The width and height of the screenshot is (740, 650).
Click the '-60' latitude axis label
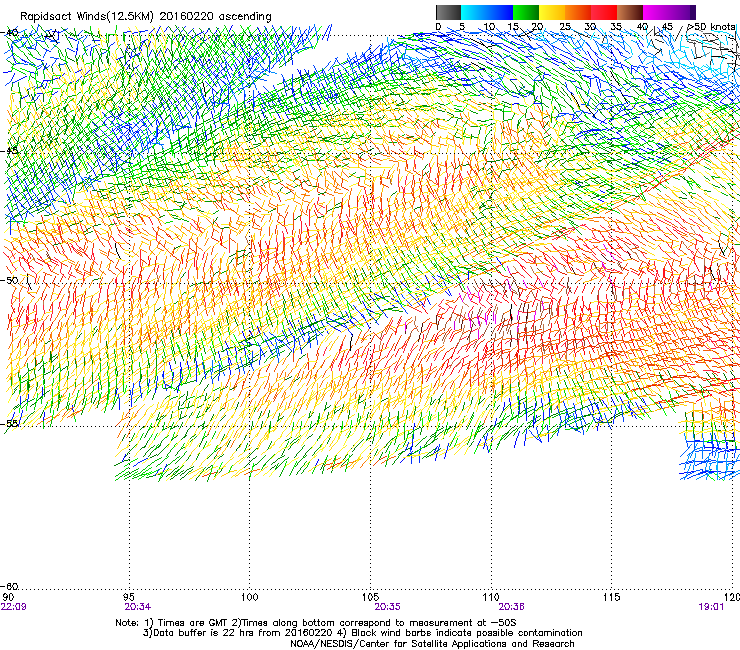10,586
